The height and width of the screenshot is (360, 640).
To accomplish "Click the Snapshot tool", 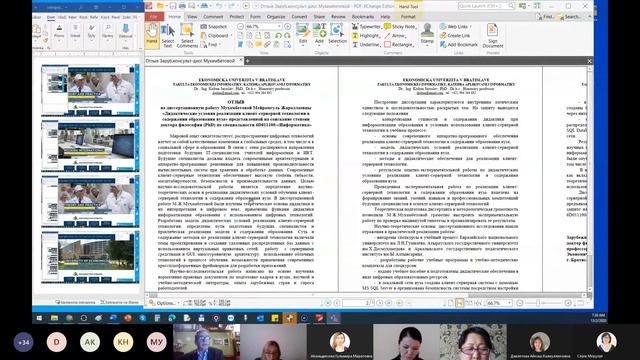I will [x=214, y=27].
